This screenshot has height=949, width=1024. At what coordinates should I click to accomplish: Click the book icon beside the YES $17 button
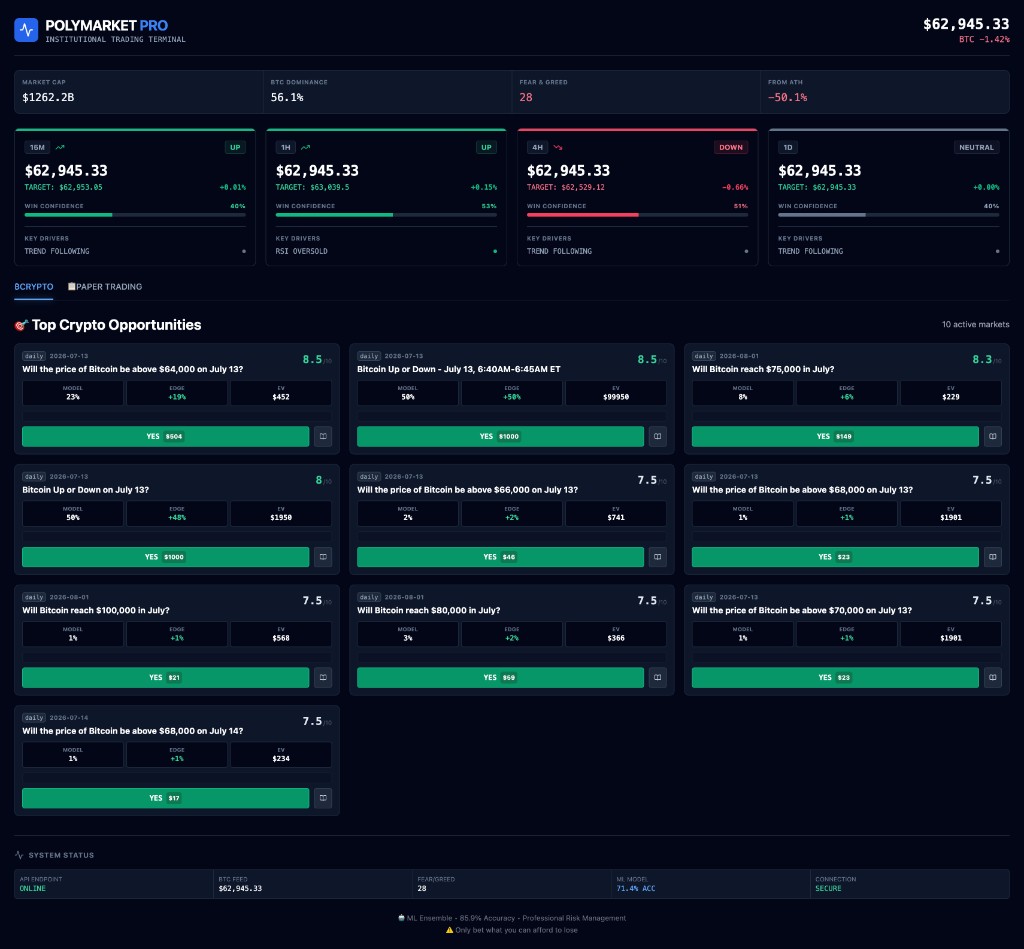click(x=323, y=798)
